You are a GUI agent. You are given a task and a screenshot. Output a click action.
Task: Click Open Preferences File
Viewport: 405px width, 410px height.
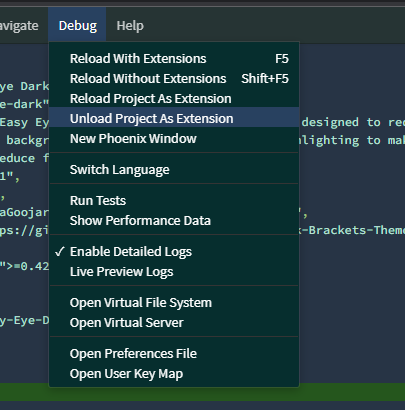point(174,354)
